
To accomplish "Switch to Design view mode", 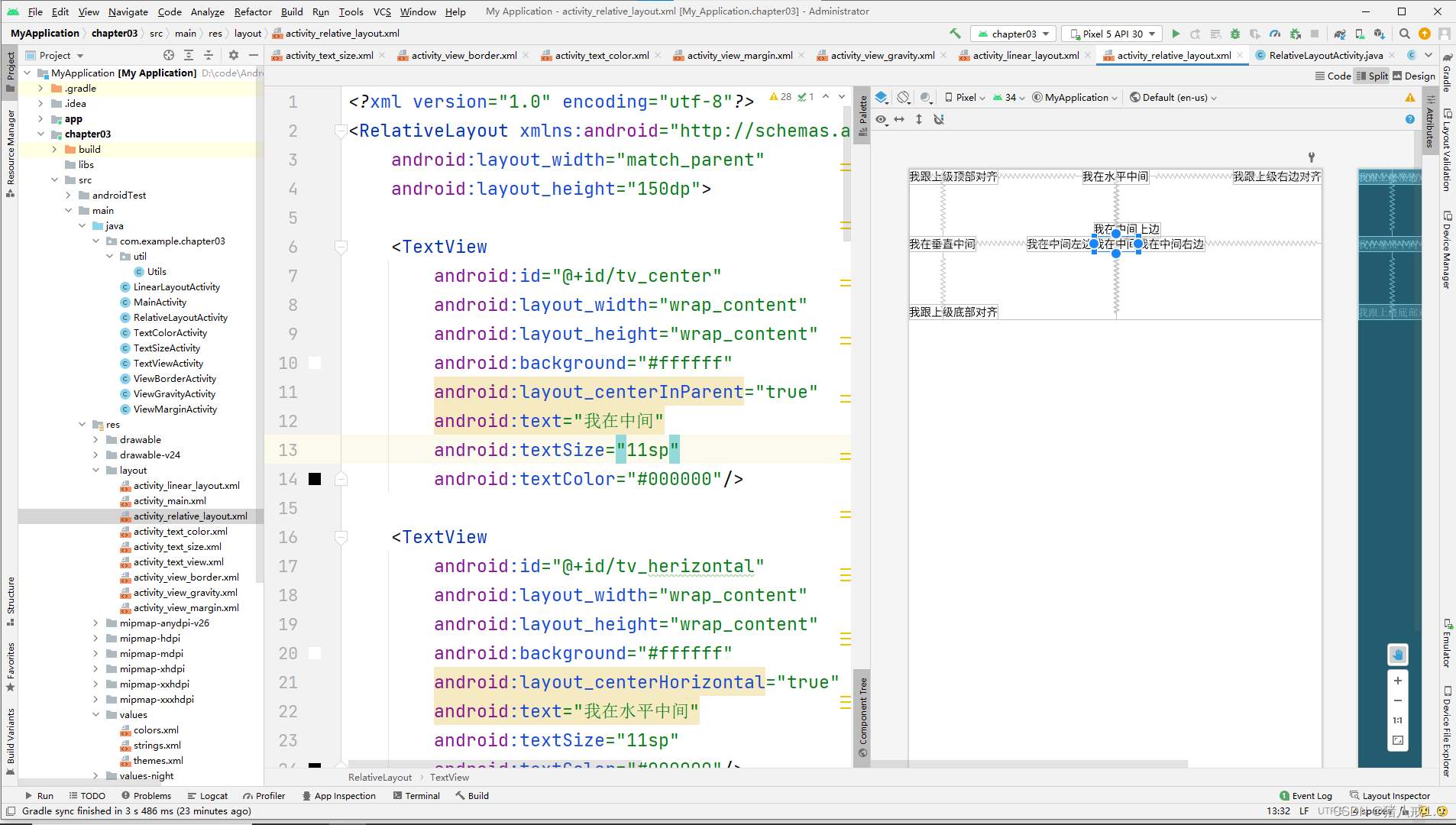I will click(x=1414, y=76).
